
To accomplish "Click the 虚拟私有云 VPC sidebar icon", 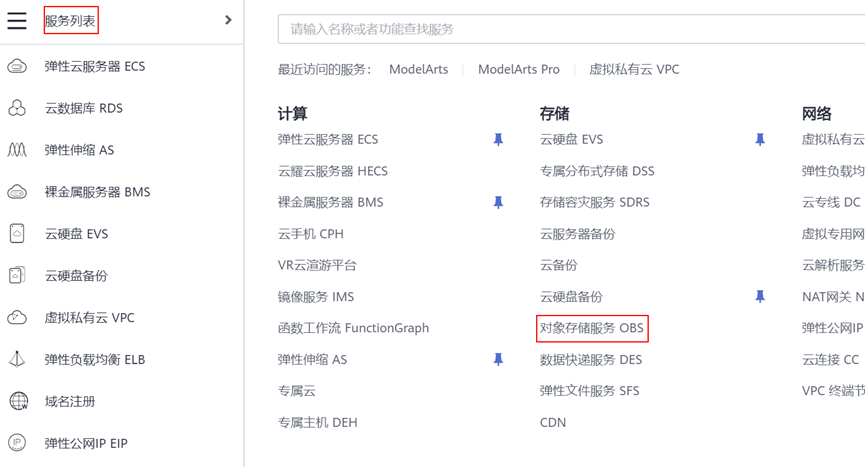I will coord(17,318).
